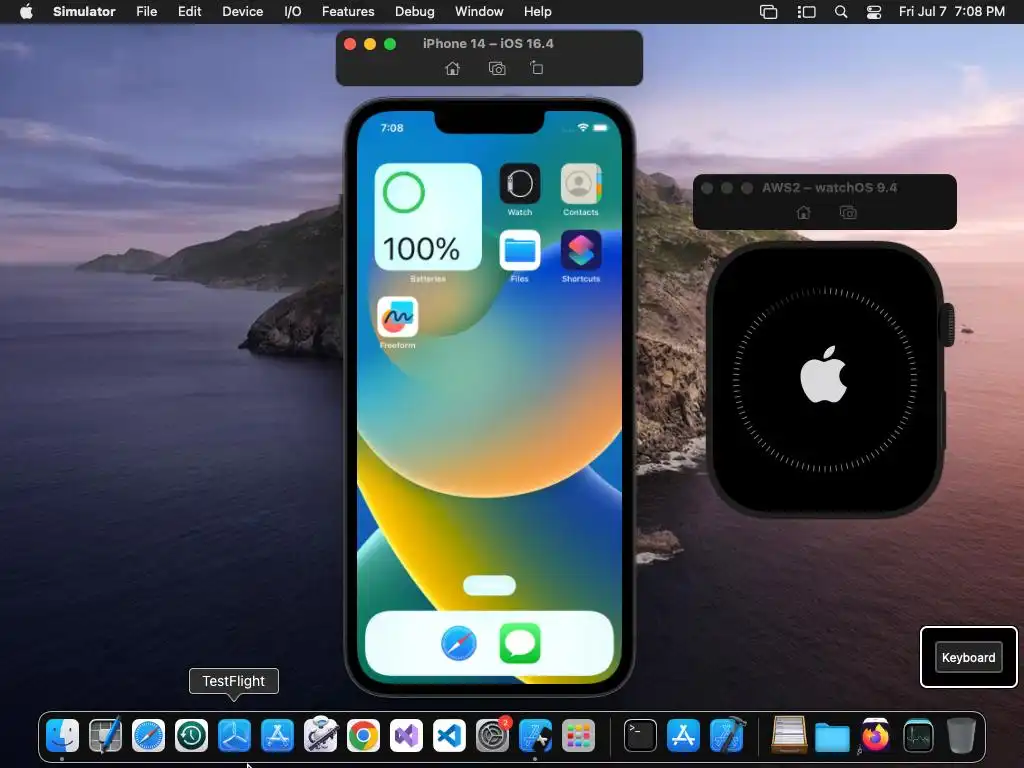
Task: Rotate the iPhone 14 simulator device
Action: (536, 68)
